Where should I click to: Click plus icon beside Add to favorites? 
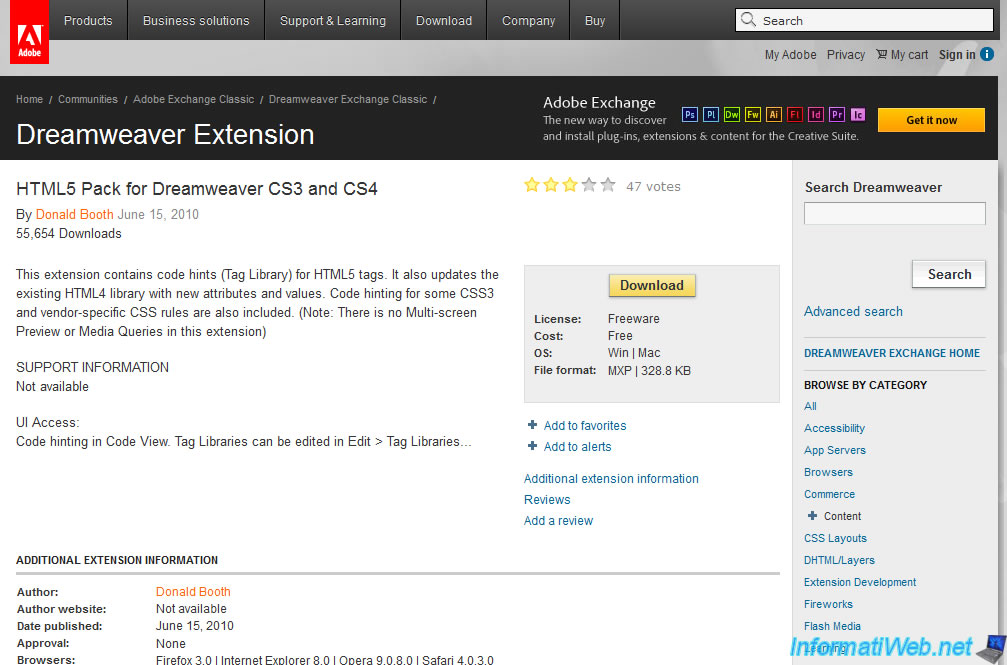tap(532, 425)
